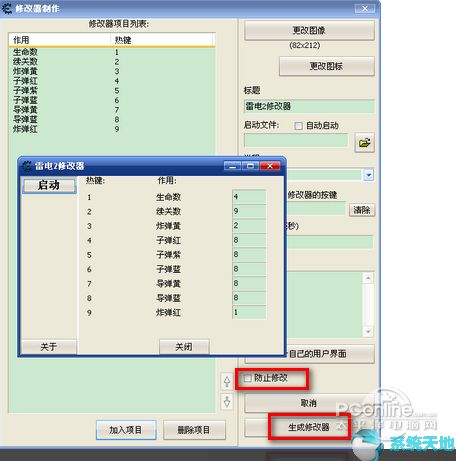Edit the 续关数 value field
Image resolution: width=456 pixels, height=461 pixels.
[249, 211]
